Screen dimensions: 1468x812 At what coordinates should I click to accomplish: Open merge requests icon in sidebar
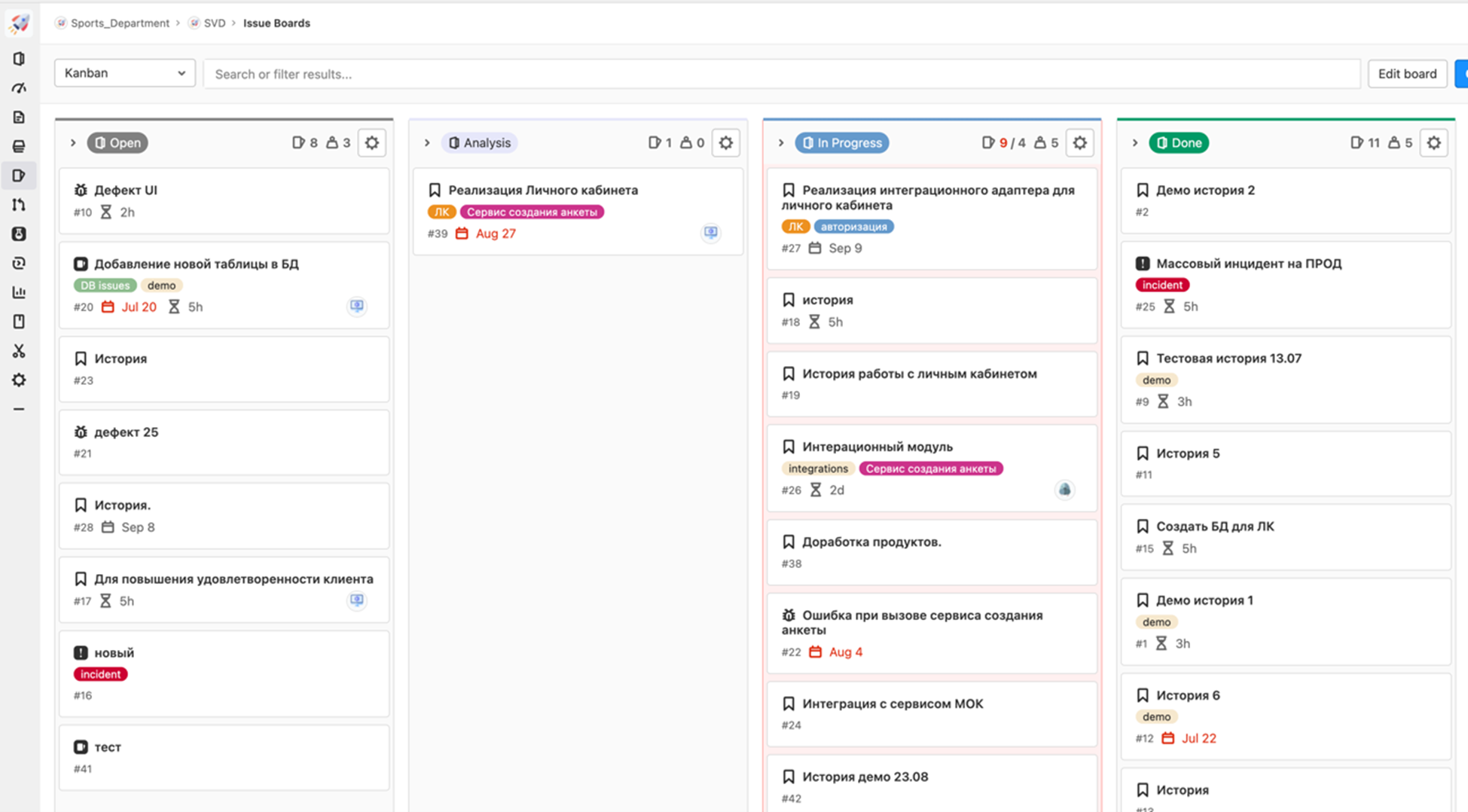click(x=19, y=205)
